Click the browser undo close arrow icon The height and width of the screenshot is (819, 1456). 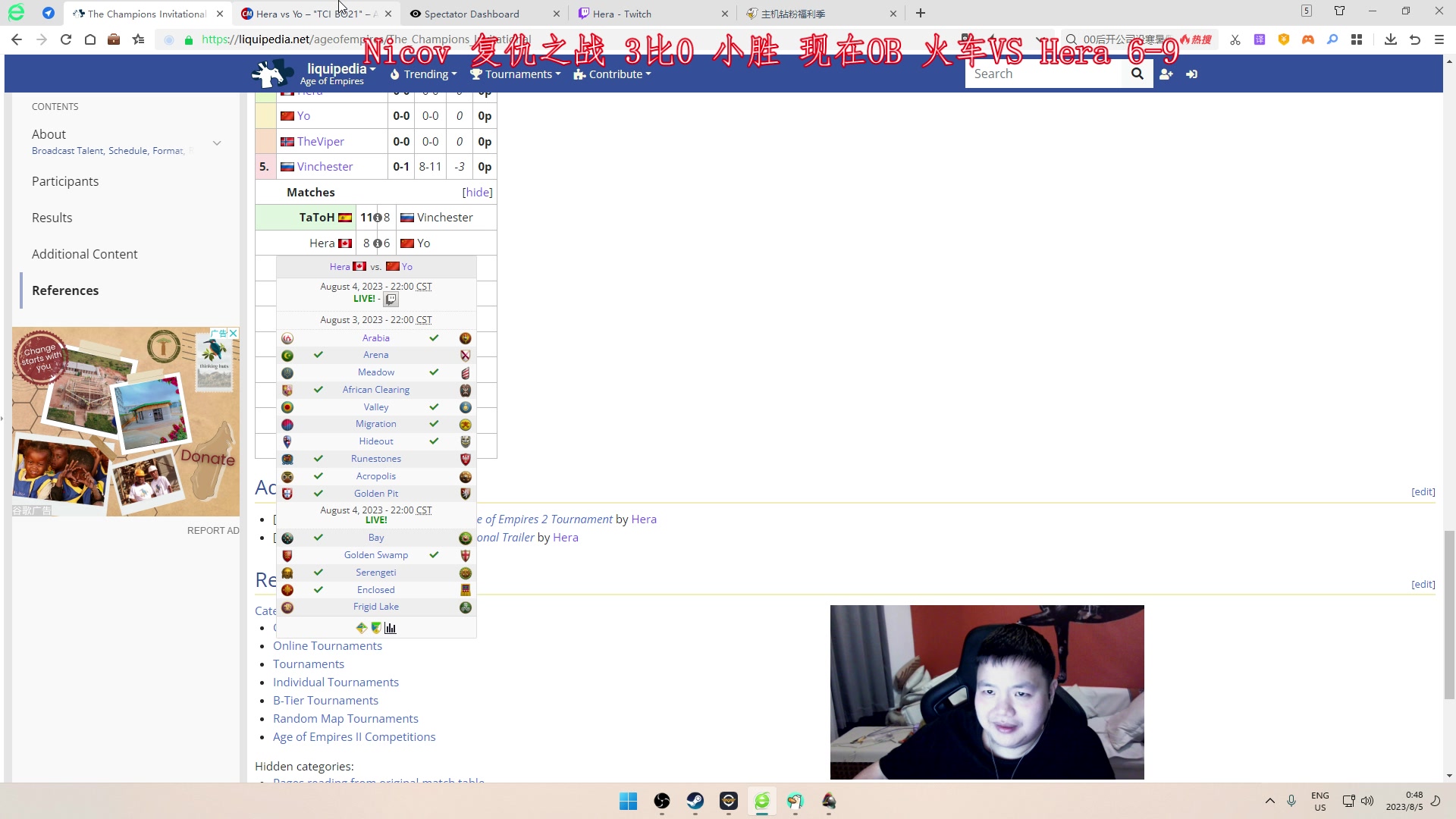[x=1415, y=39]
